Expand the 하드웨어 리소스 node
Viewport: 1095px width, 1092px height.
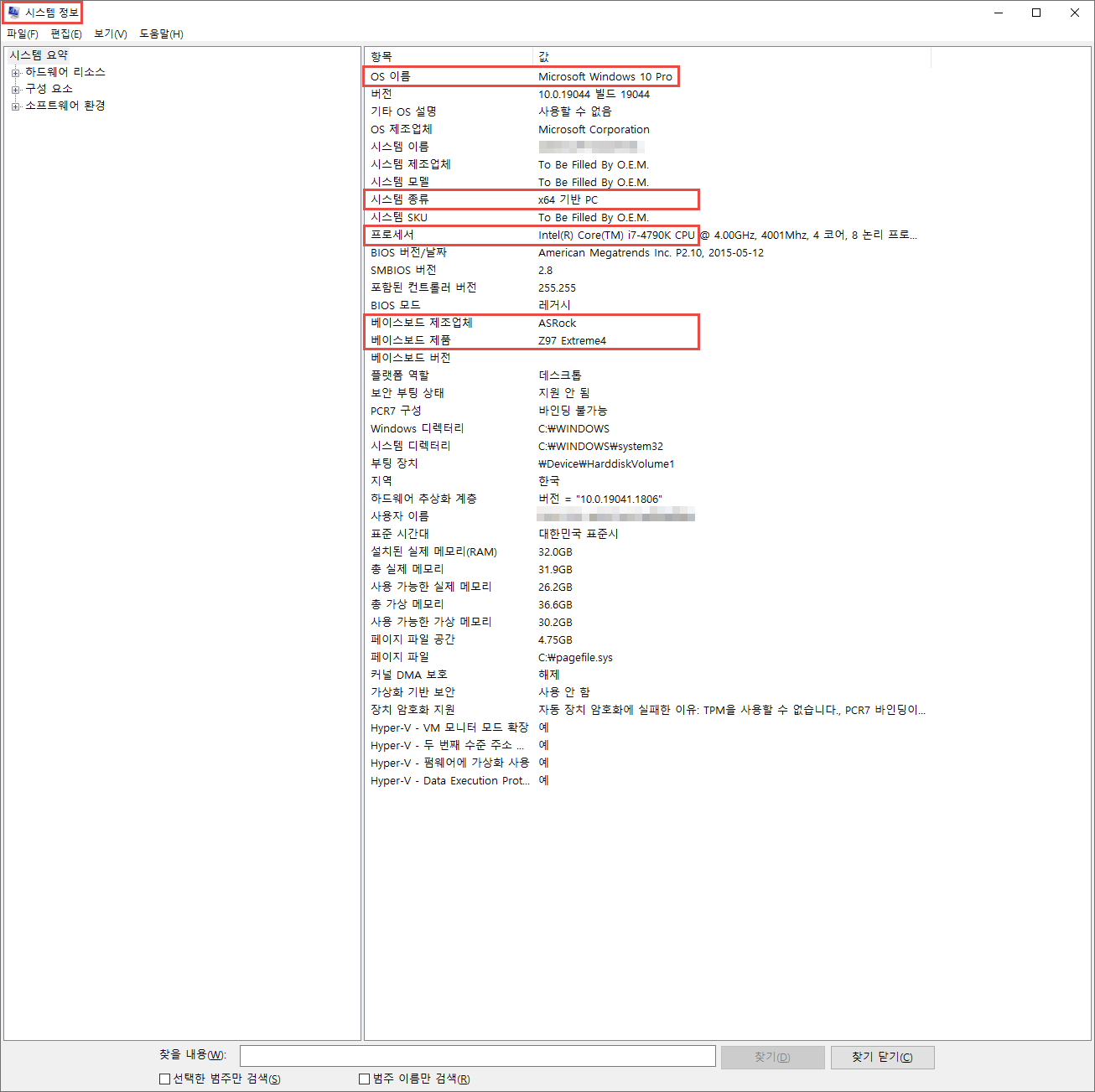coord(15,73)
